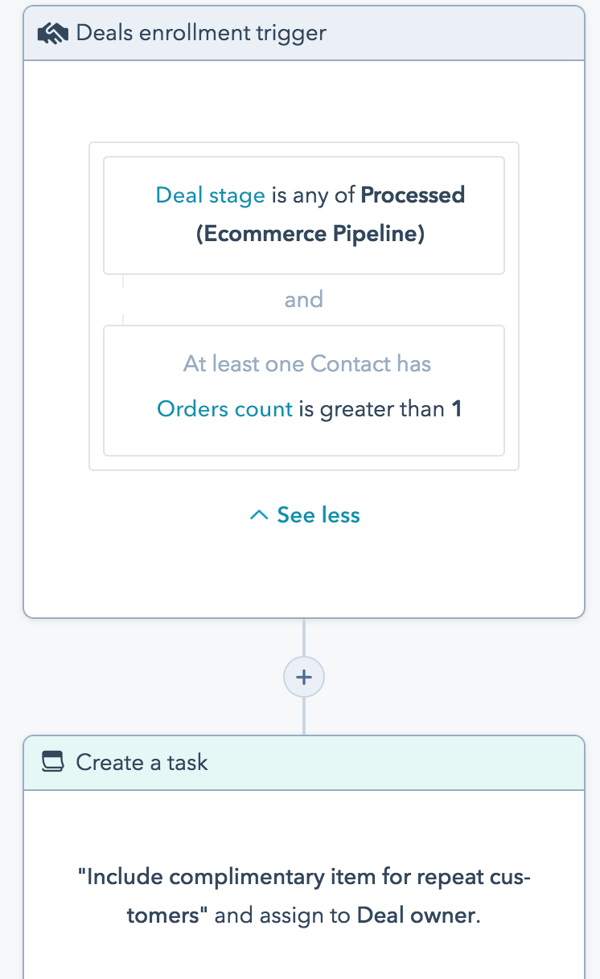
Task: Collapse trigger details with See less
Action: (x=317, y=515)
